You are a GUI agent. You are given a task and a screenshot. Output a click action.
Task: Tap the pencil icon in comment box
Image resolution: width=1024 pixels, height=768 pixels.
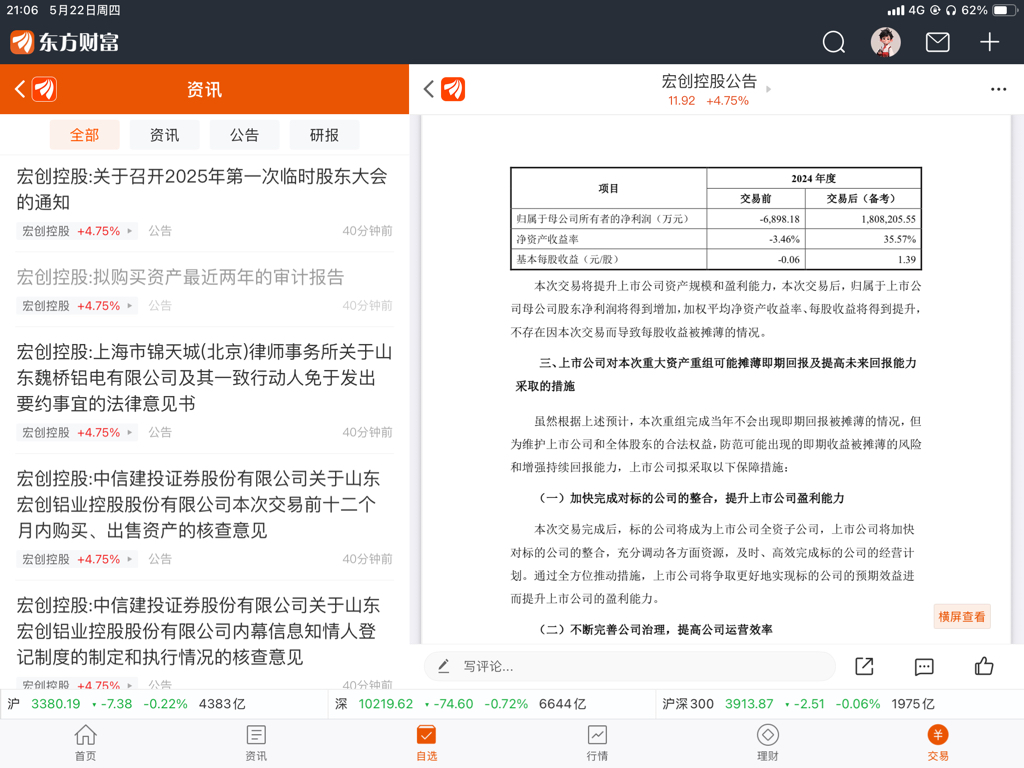(x=443, y=666)
